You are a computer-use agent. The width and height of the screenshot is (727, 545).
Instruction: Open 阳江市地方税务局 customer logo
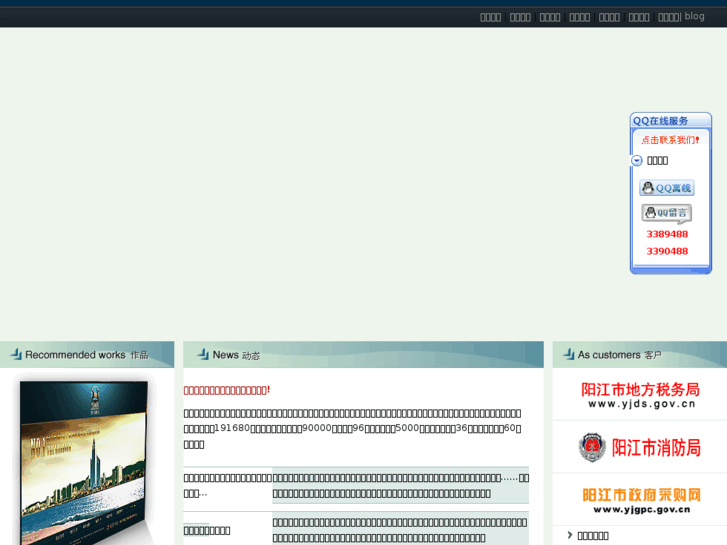point(640,395)
